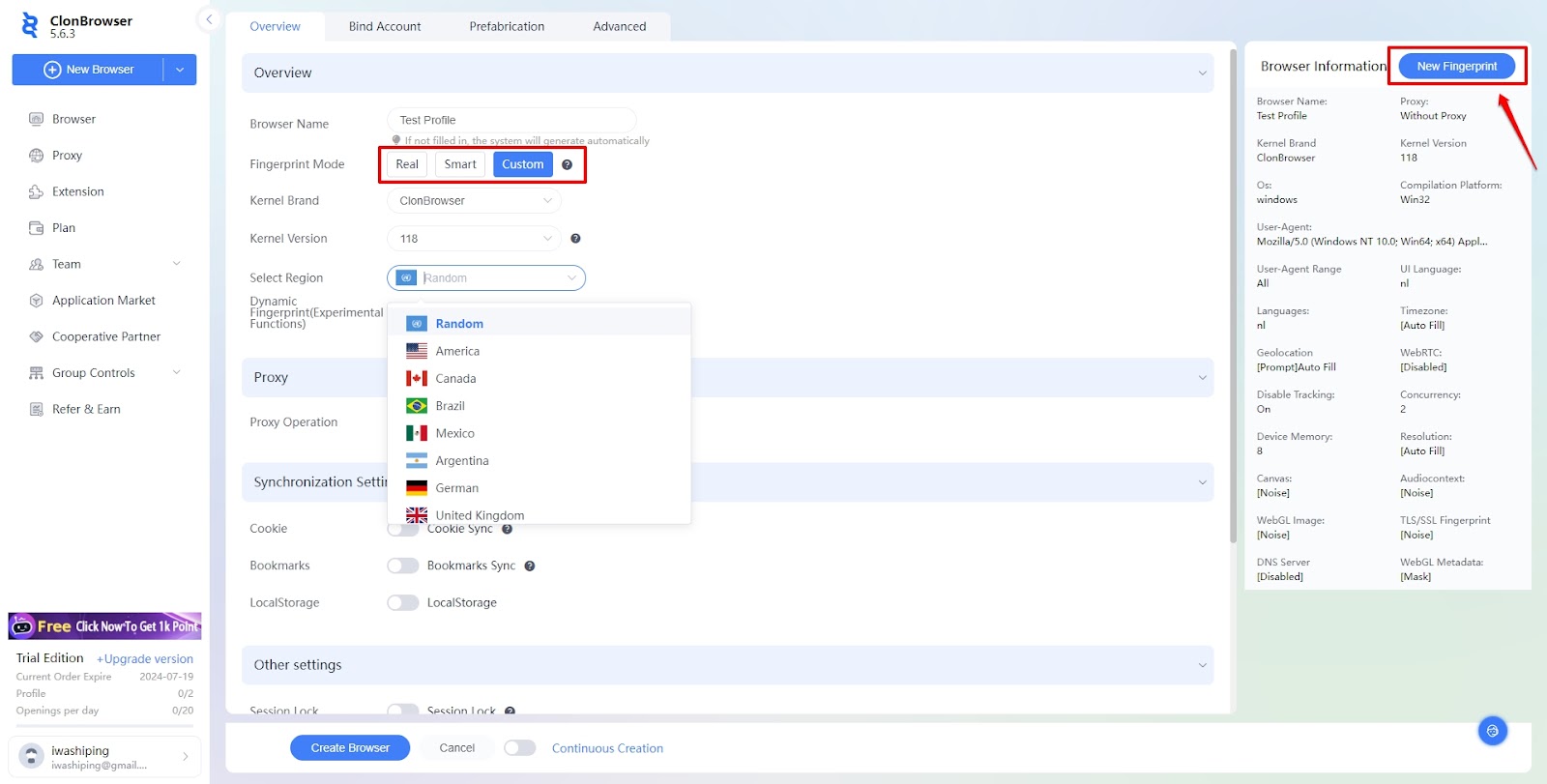
Task: Select Custom fingerprint mode
Action: (x=523, y=164)
